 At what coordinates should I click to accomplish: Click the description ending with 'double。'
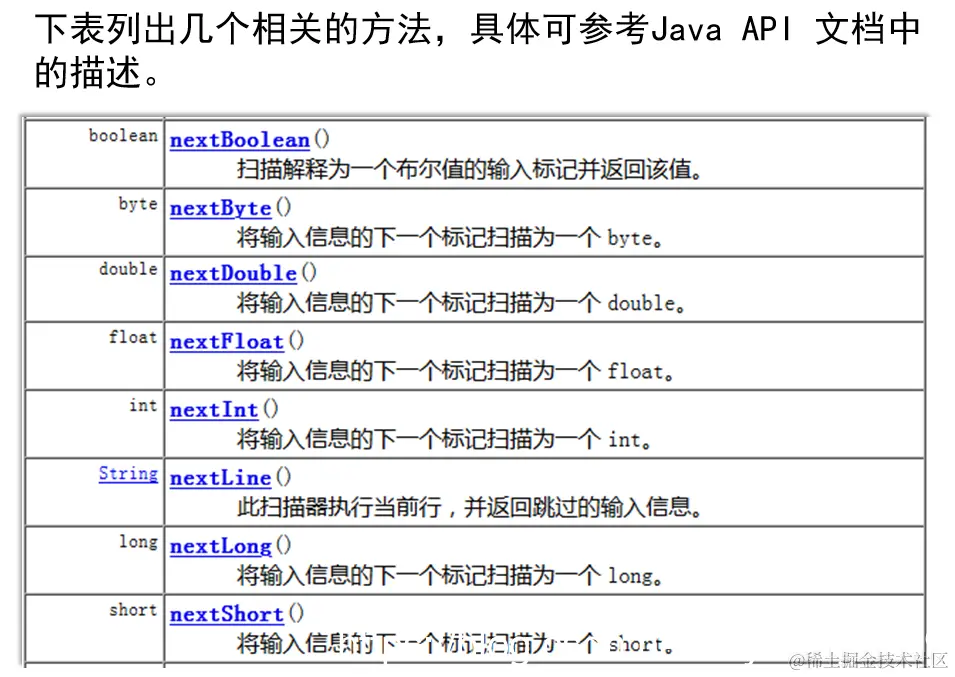461,303
